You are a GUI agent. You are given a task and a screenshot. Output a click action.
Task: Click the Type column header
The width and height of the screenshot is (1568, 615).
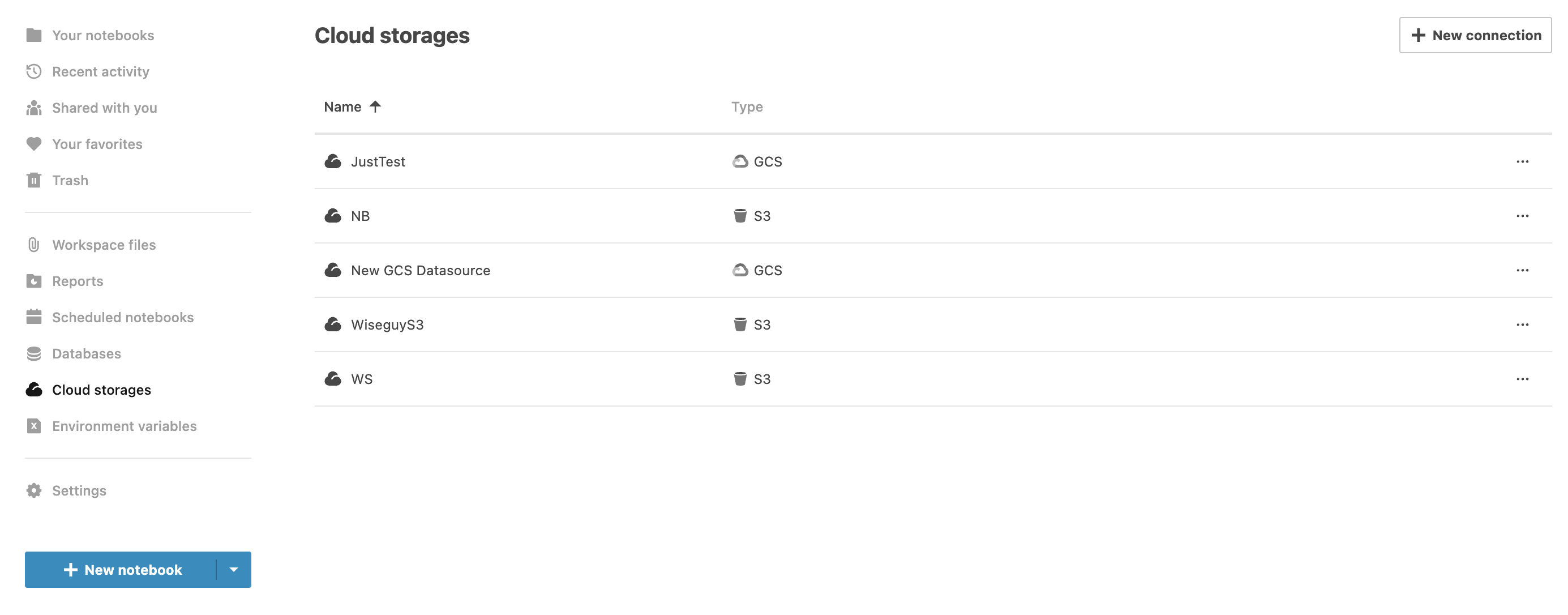click(x=746, y=106)
